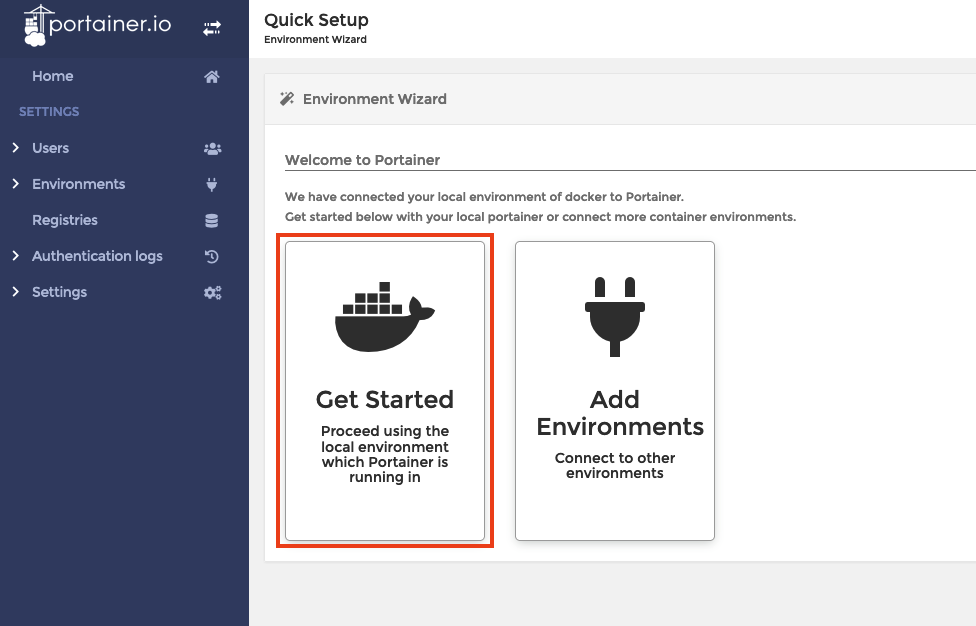Expand the Environments chevron in sidebar
Image resolution: width=976 pixels, height=626 pixels.
[16, 184]
